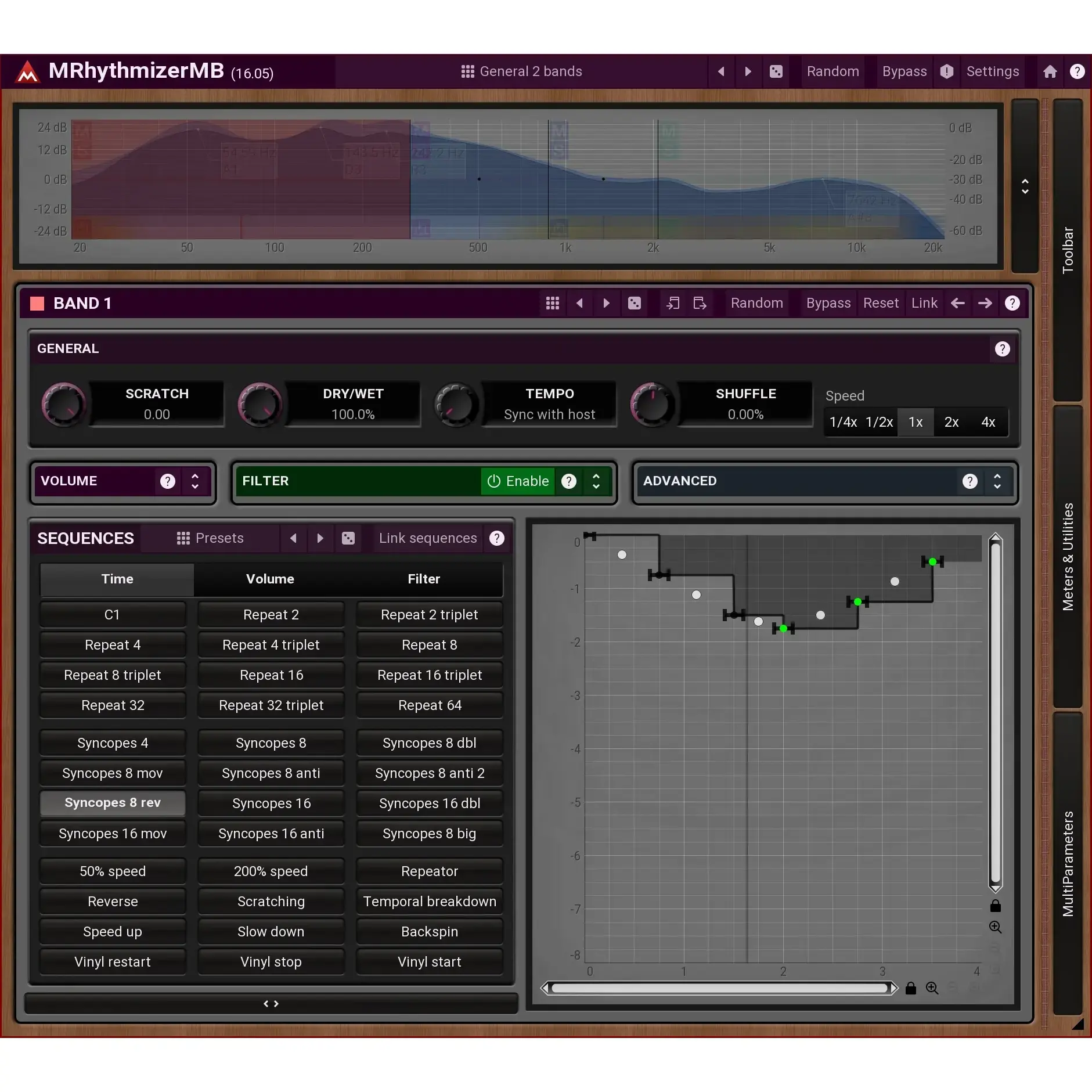This screenshot has width=1092, height=1092.
Task: Select Repeat 4 triplet sequence
Action: coord(271,645)
